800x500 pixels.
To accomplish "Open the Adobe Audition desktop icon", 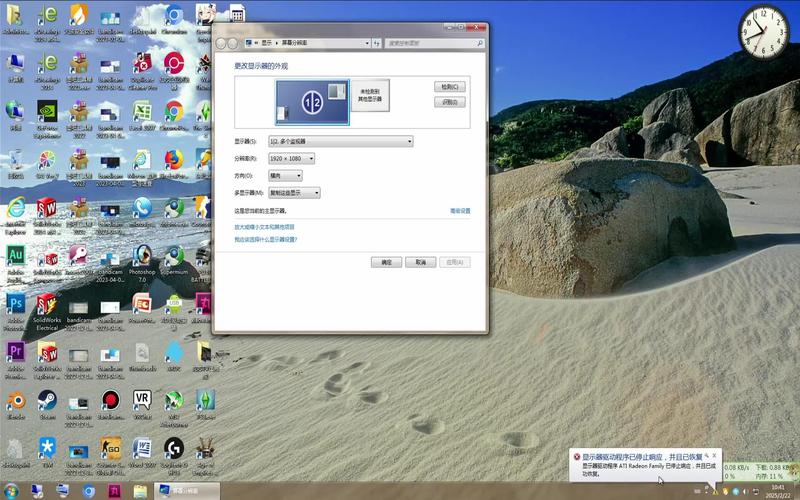I will [16, 255].
